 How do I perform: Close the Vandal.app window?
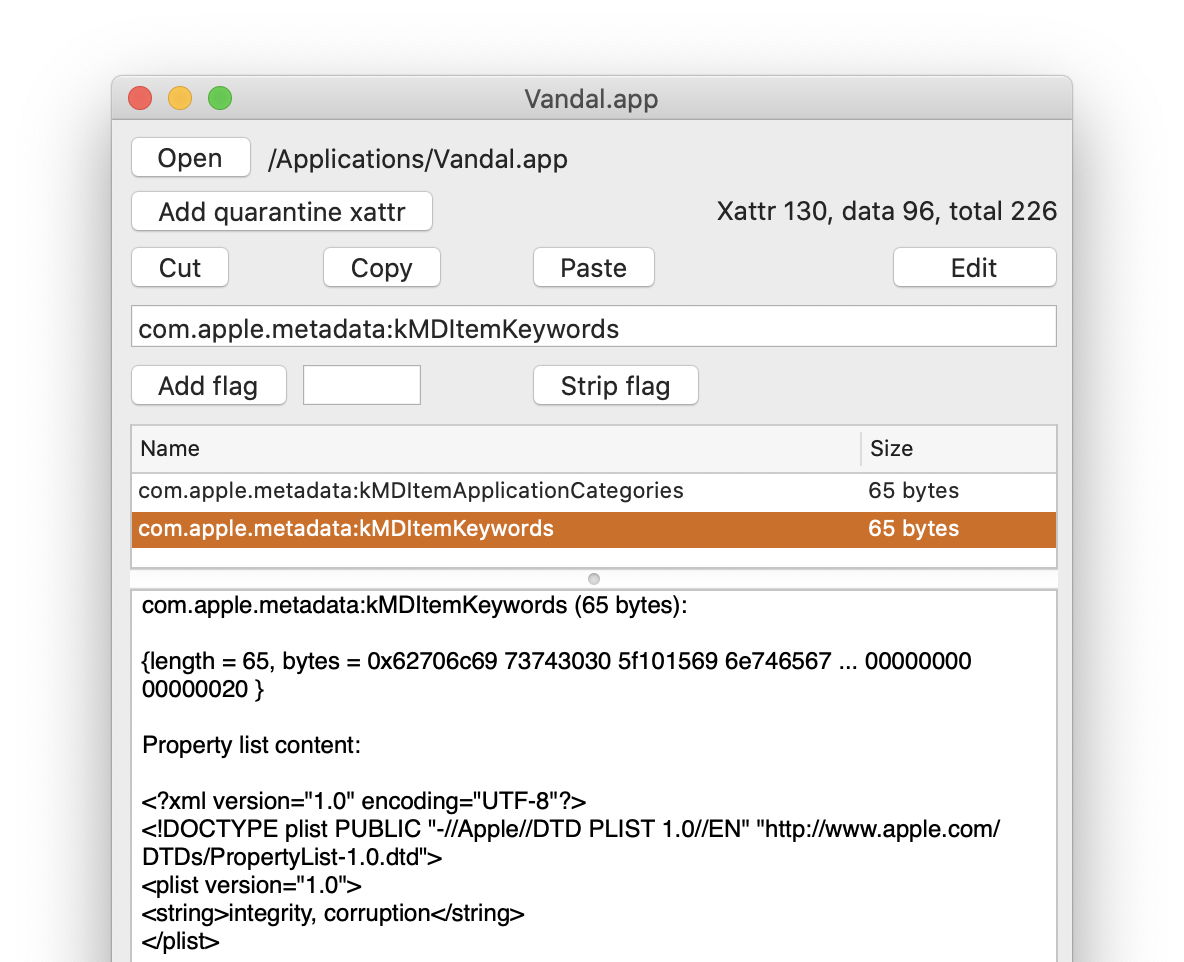(x=140, y=99)
